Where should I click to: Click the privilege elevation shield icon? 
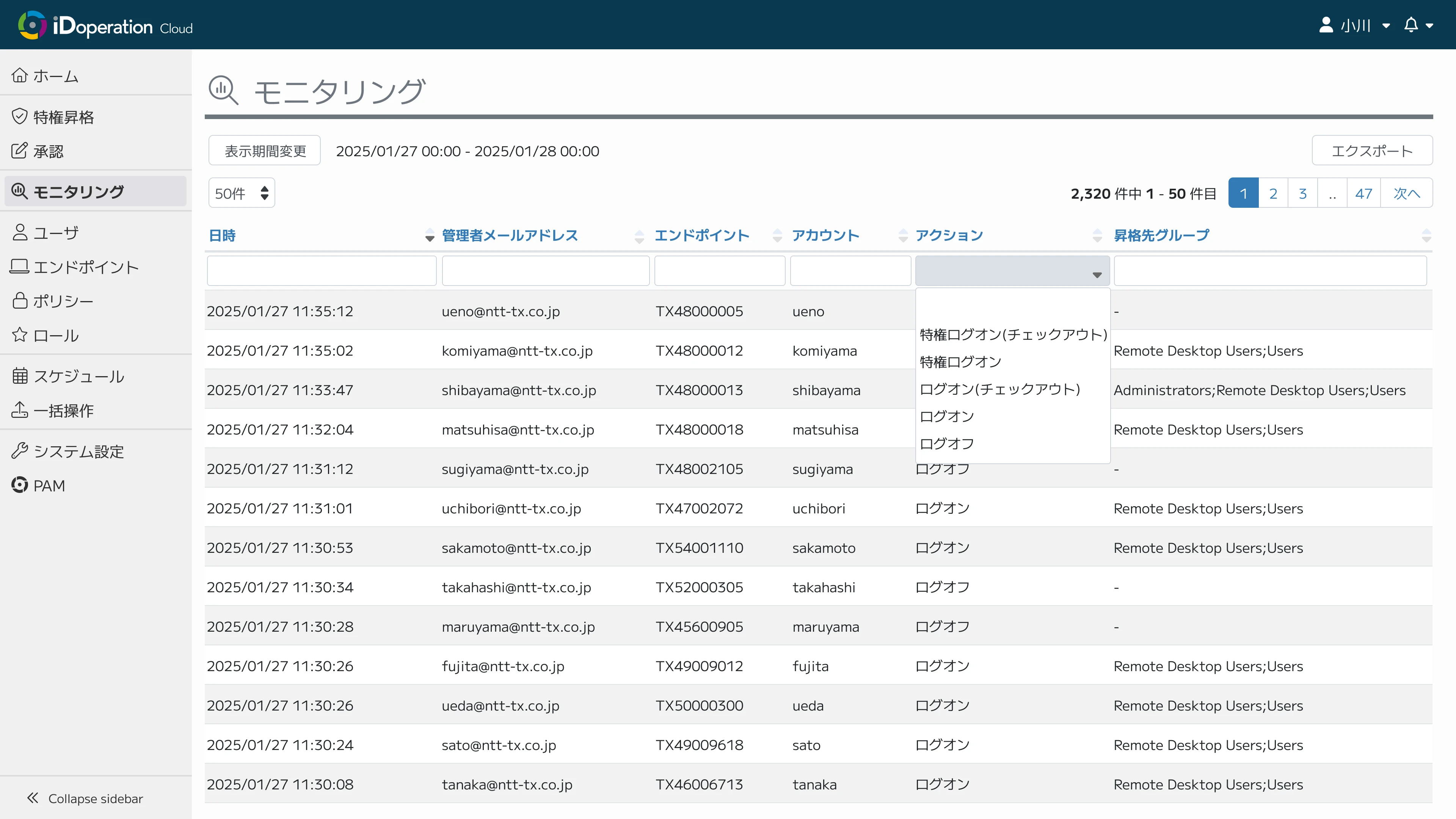point(20,116)
